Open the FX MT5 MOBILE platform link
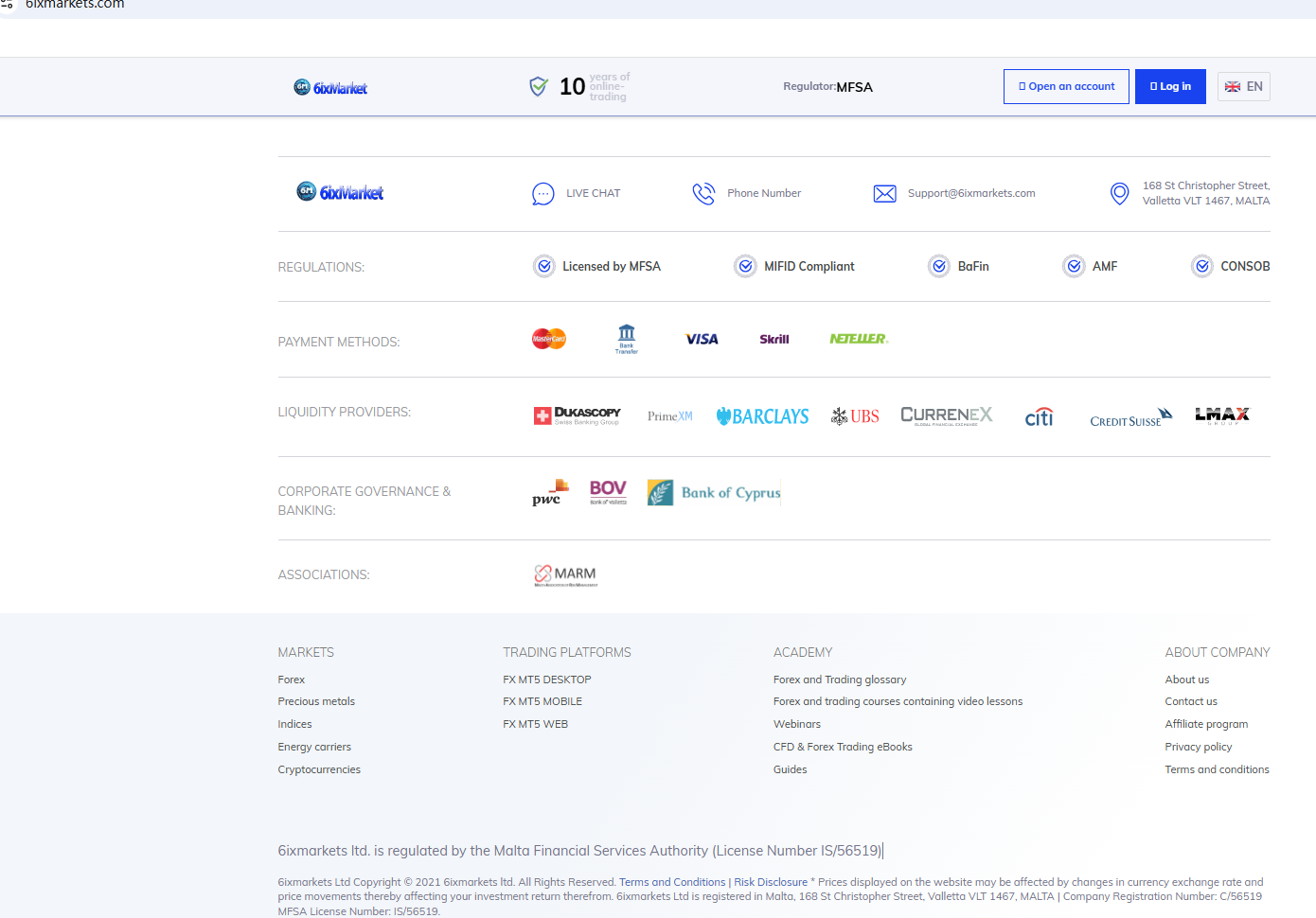 (542, 701)
